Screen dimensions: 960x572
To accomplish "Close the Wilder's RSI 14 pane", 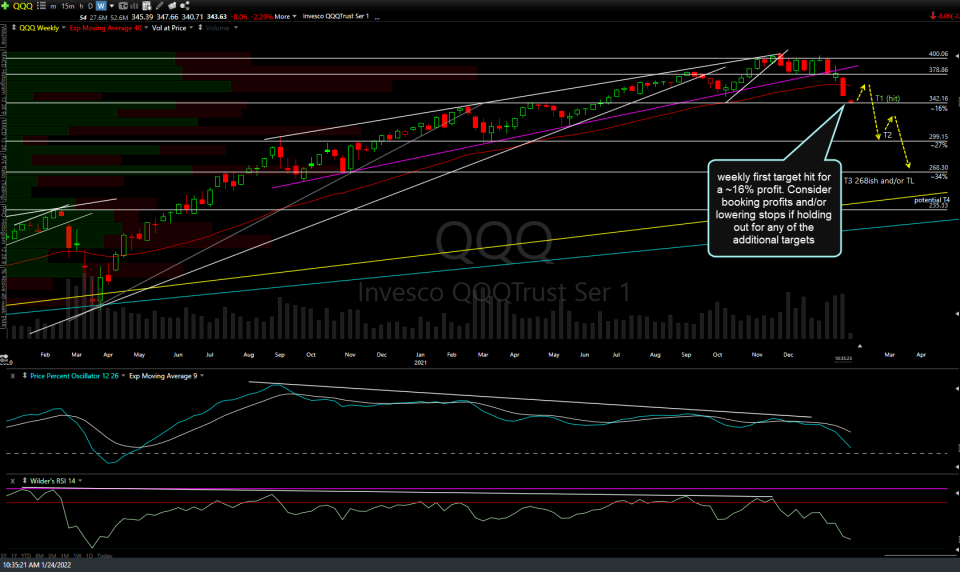I will (x=12, y=481).
